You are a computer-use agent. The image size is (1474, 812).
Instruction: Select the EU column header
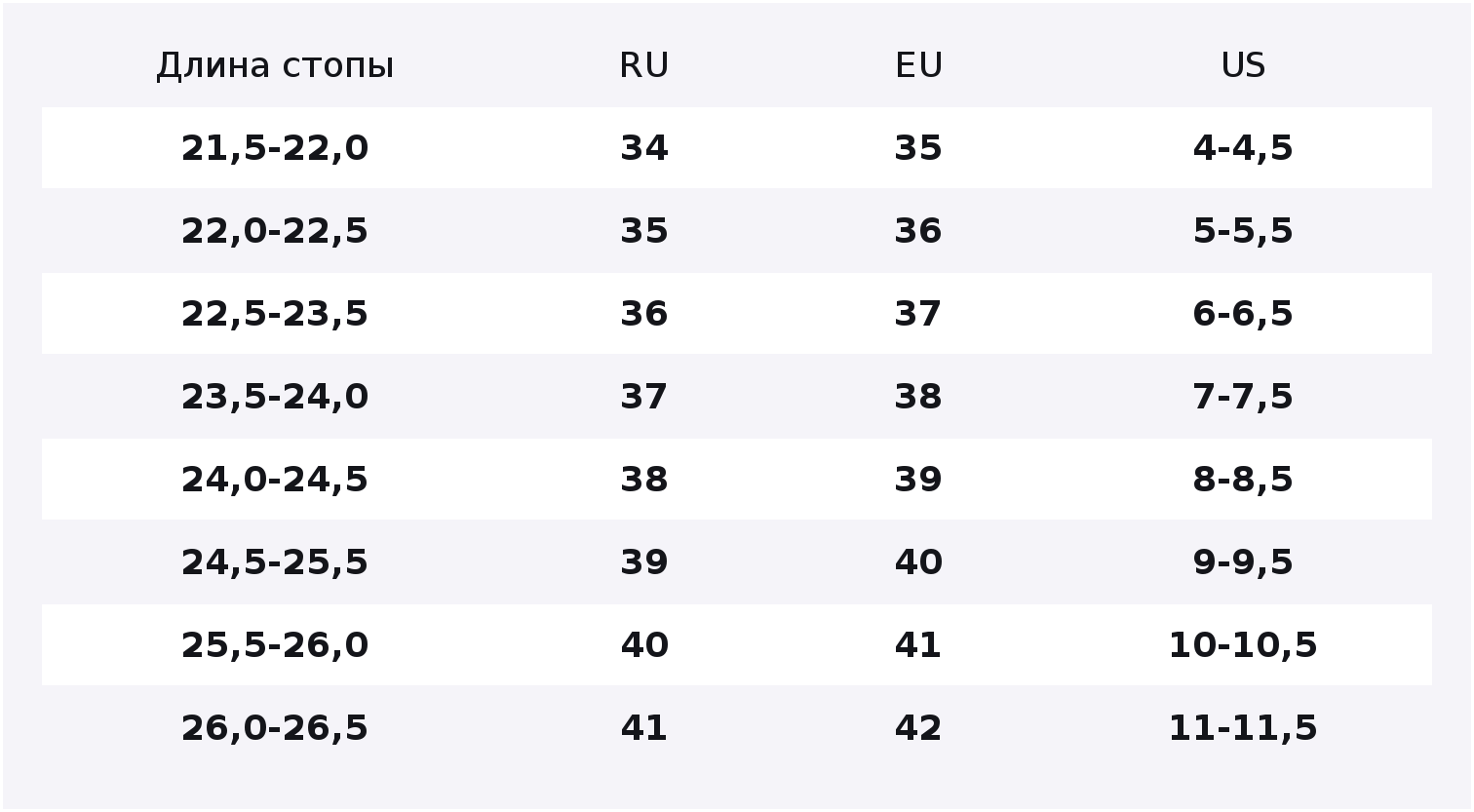(x=918, y=66)
